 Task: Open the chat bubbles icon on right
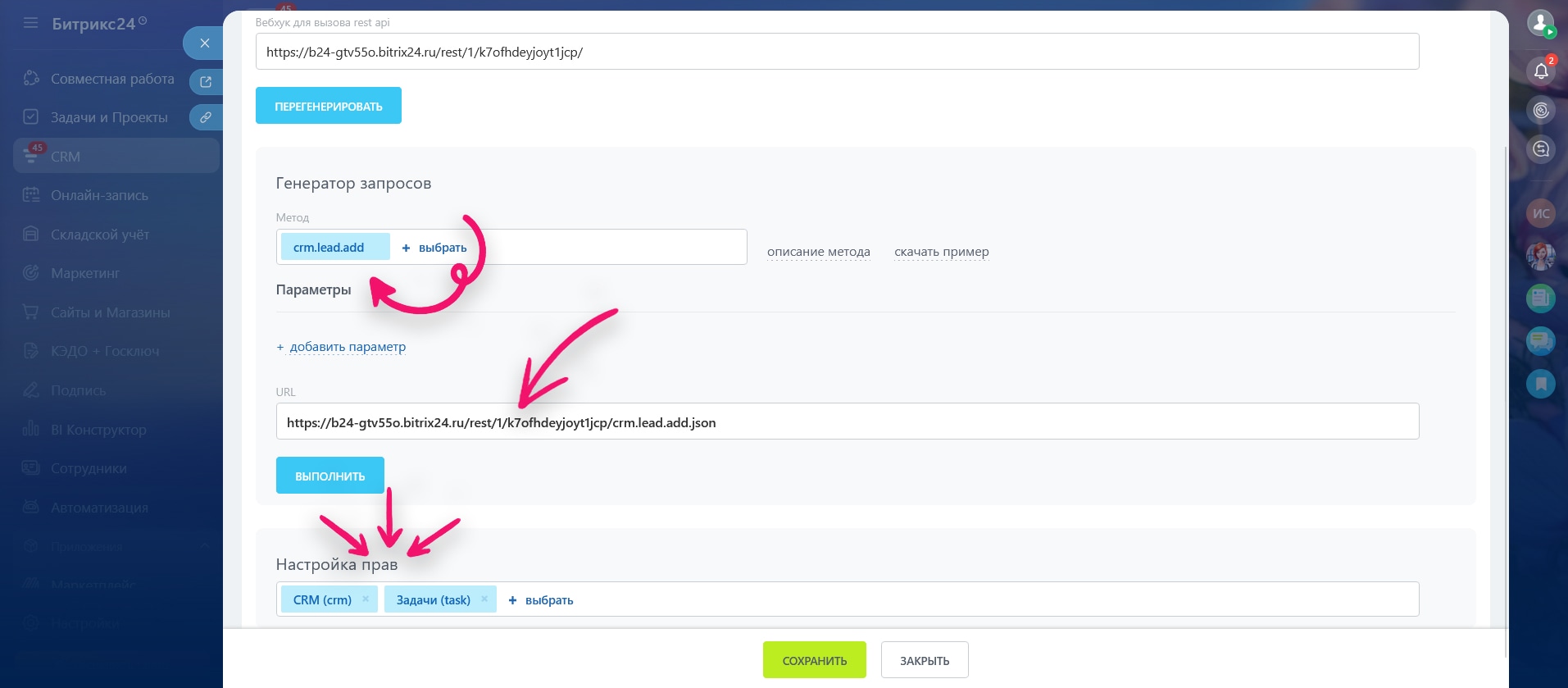tap(1541, 340)
